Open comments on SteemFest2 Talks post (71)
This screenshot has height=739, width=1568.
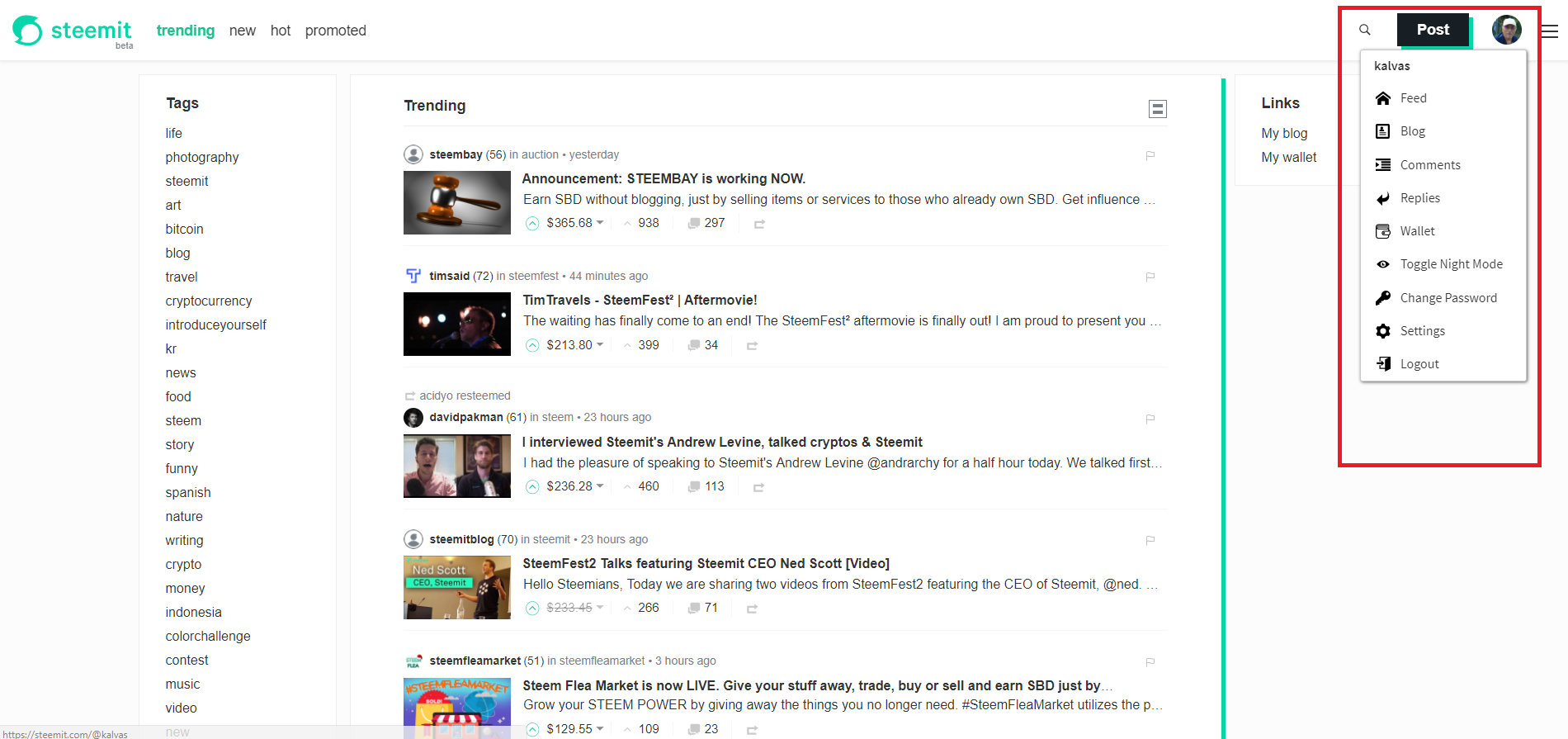pos(703,609)
